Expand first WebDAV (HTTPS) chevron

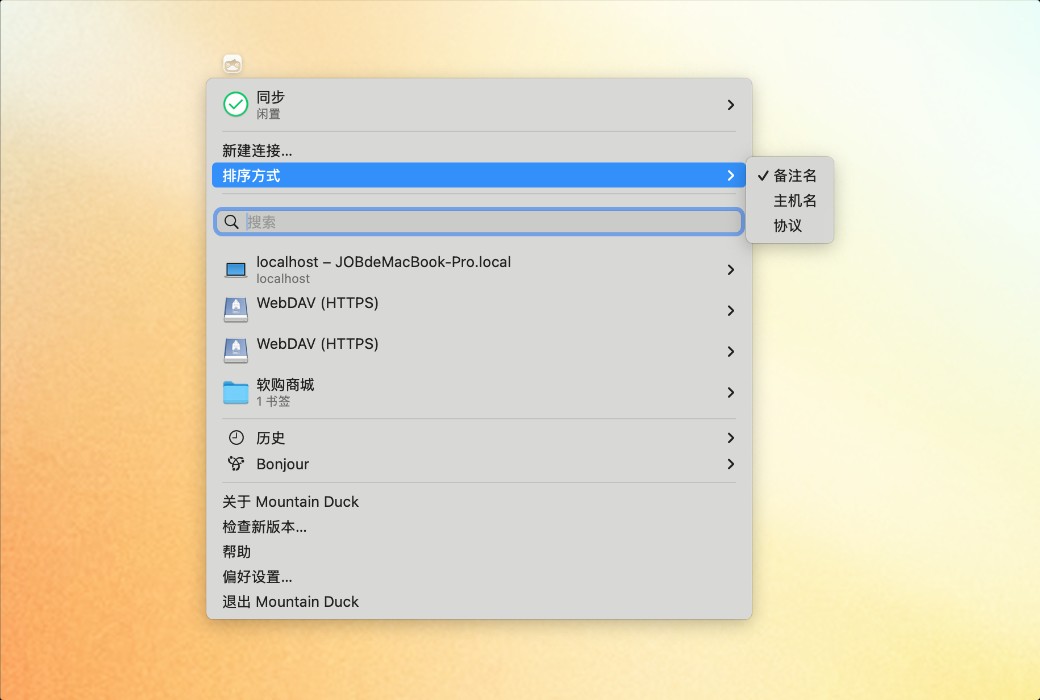(x=730, y=311)
